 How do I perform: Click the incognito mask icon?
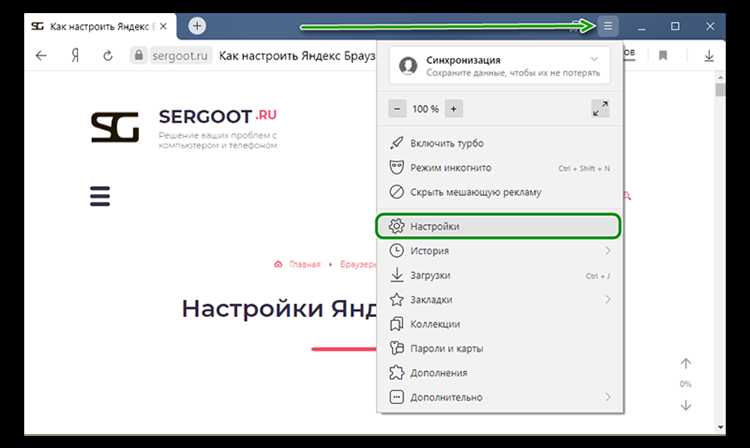pos(397,168)
